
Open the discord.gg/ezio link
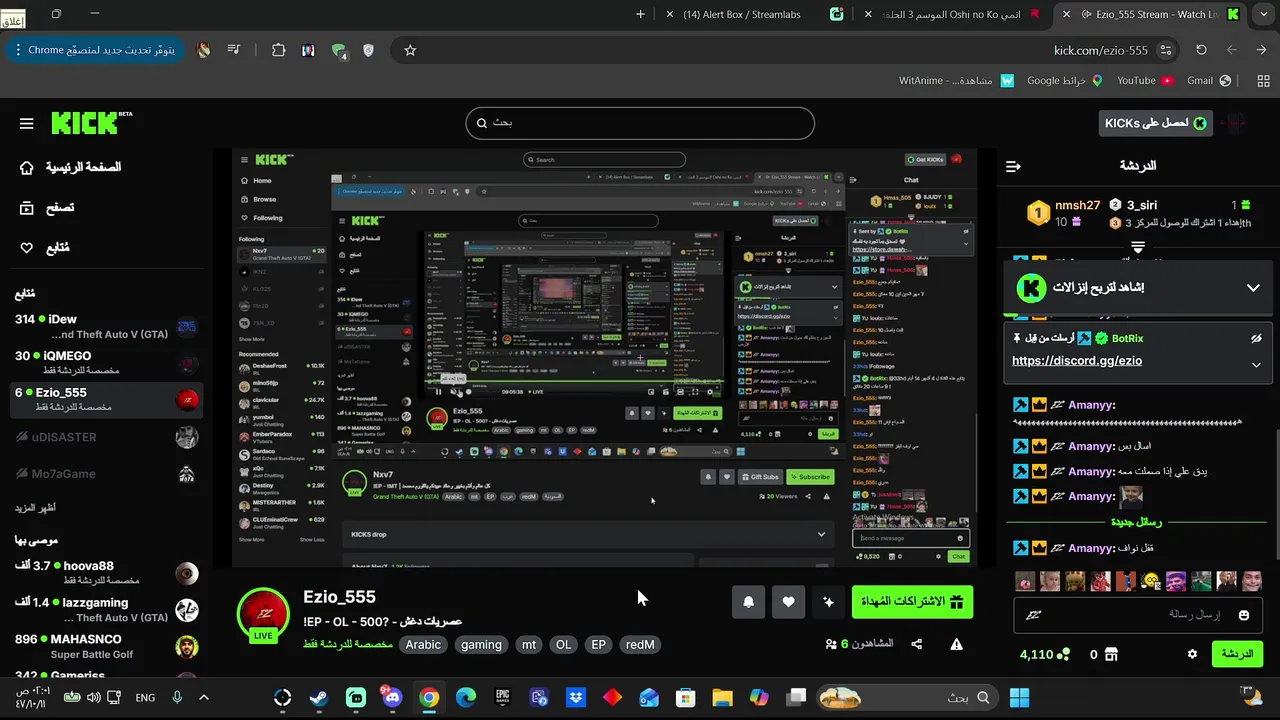point(1077,361)
